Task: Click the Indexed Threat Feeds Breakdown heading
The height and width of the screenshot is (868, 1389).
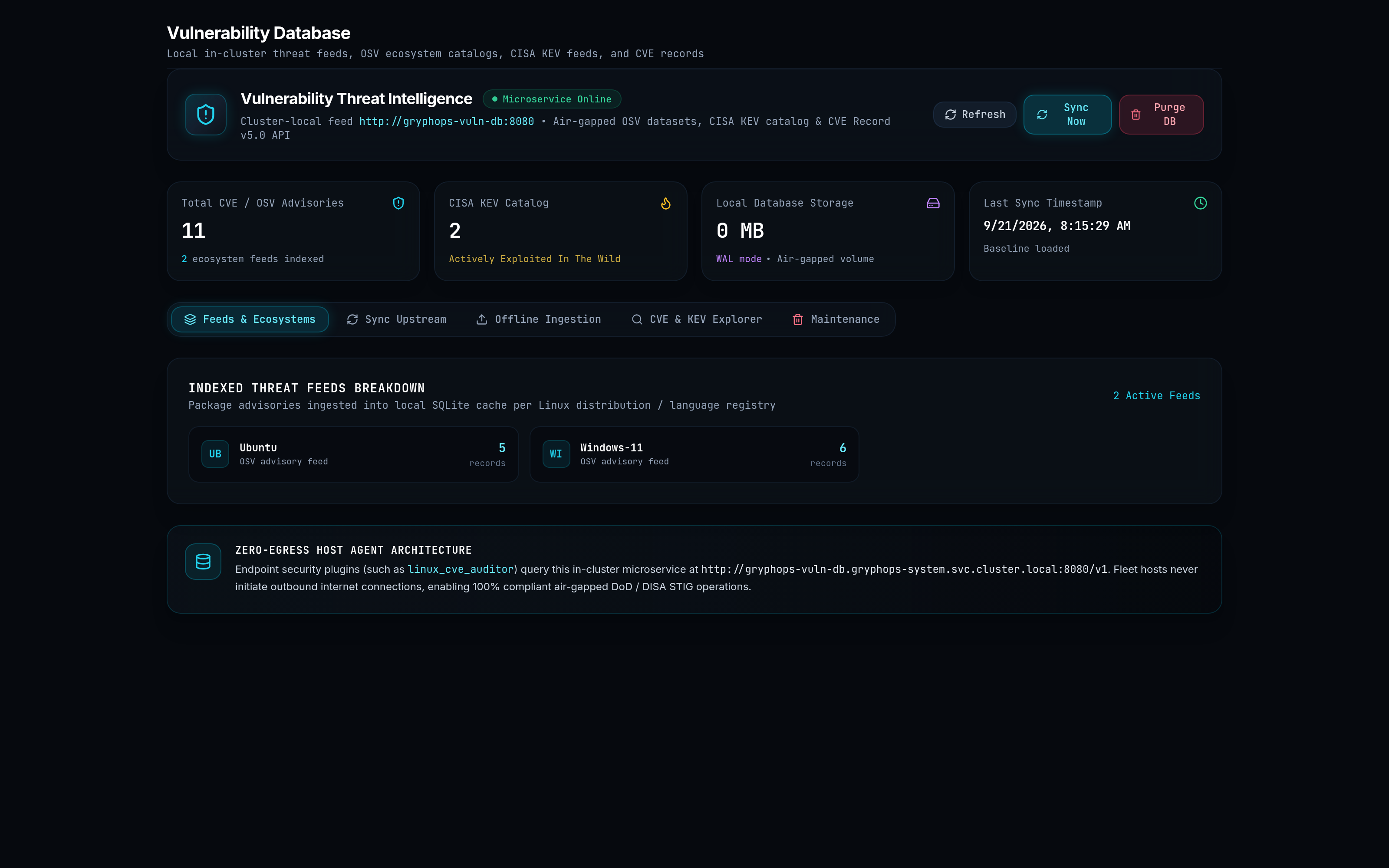Action: tap(306, 389)
